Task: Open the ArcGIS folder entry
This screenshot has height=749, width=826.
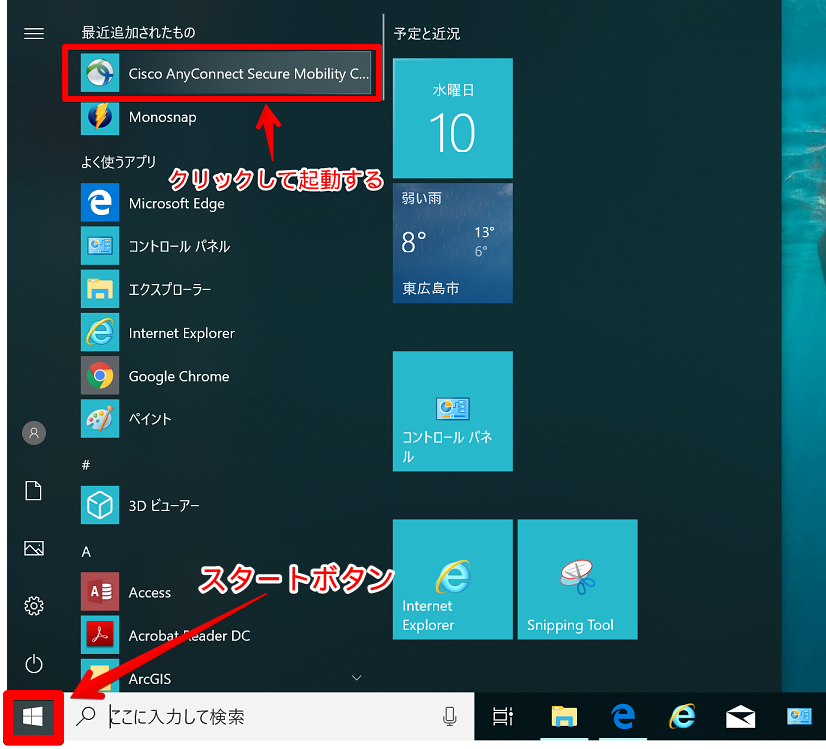Action: coord(150,678)
